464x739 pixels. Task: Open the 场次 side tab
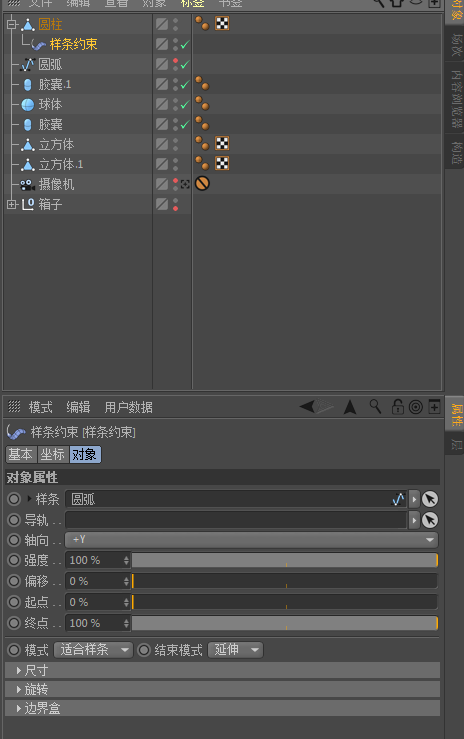(455, 45)
